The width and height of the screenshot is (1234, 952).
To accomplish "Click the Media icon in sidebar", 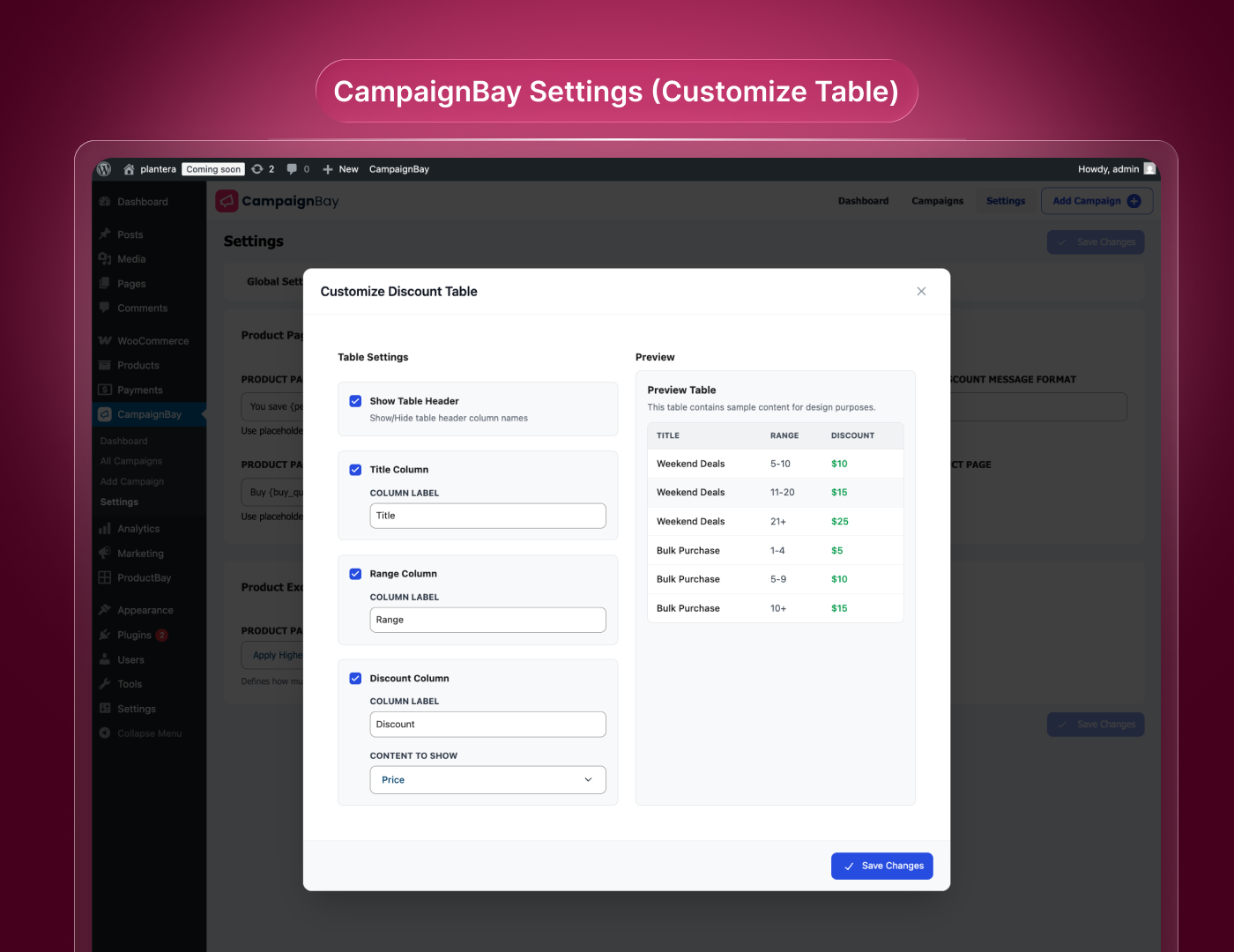I will point(105,259).
